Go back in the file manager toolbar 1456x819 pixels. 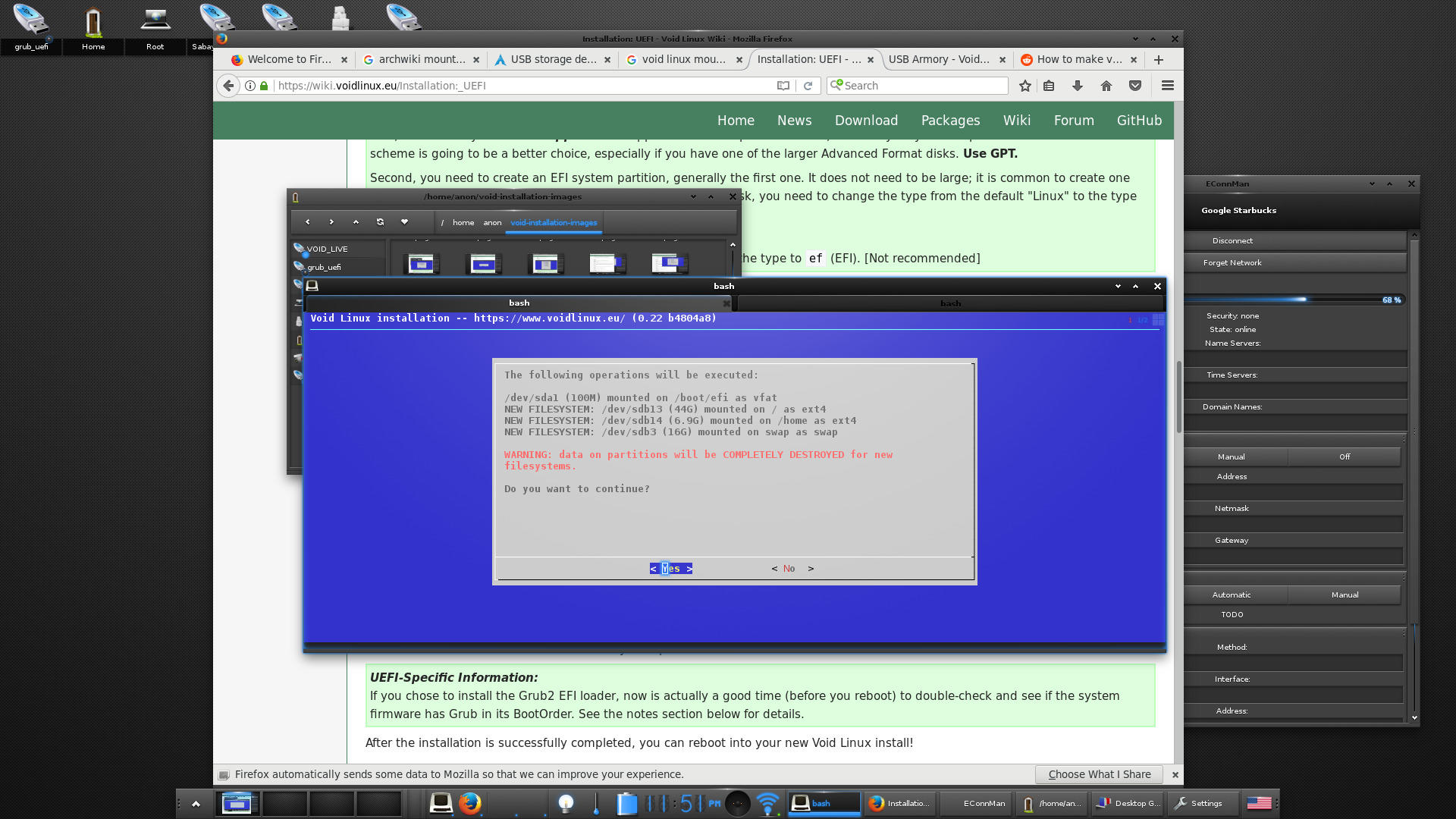[307, 222]
